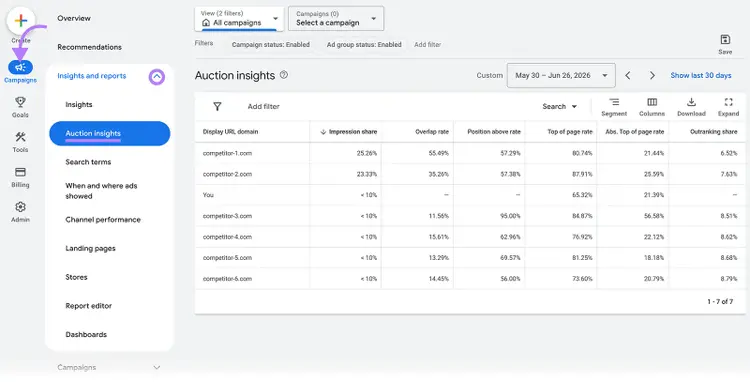Viewport: 750px width, 382px height.
Task: Click the 87.91% top of page cell
Action: (583, 174)
